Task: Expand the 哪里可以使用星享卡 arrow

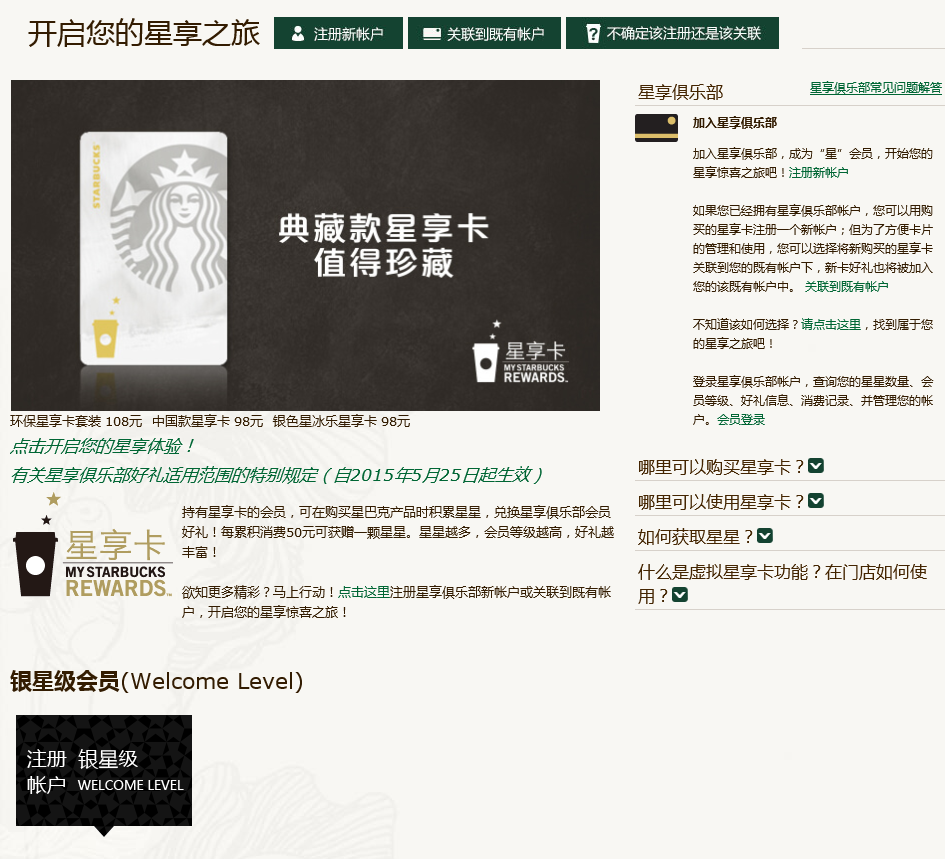Action: click(x=816, y=501)
